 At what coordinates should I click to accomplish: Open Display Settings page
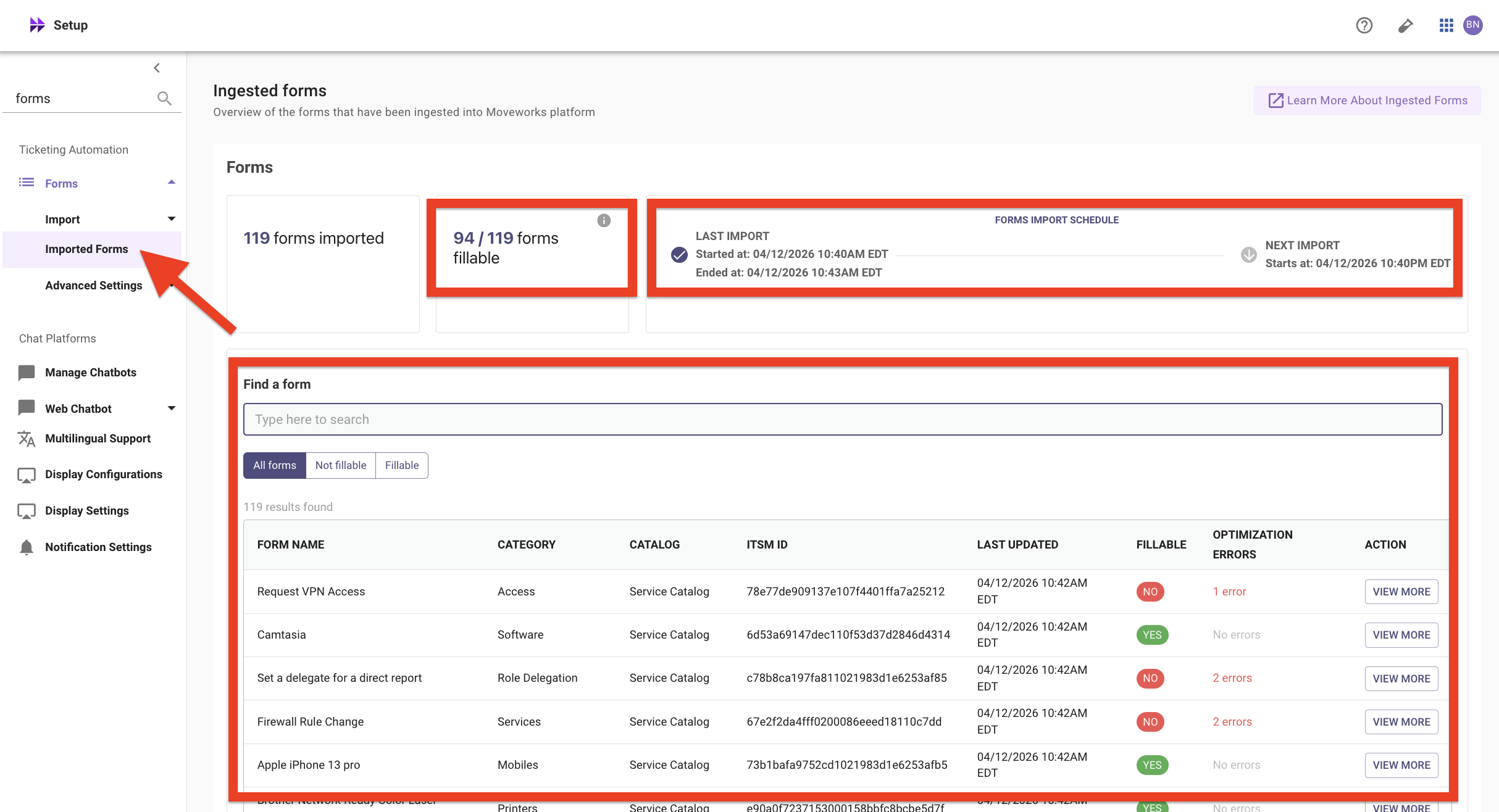pos(87,511)
